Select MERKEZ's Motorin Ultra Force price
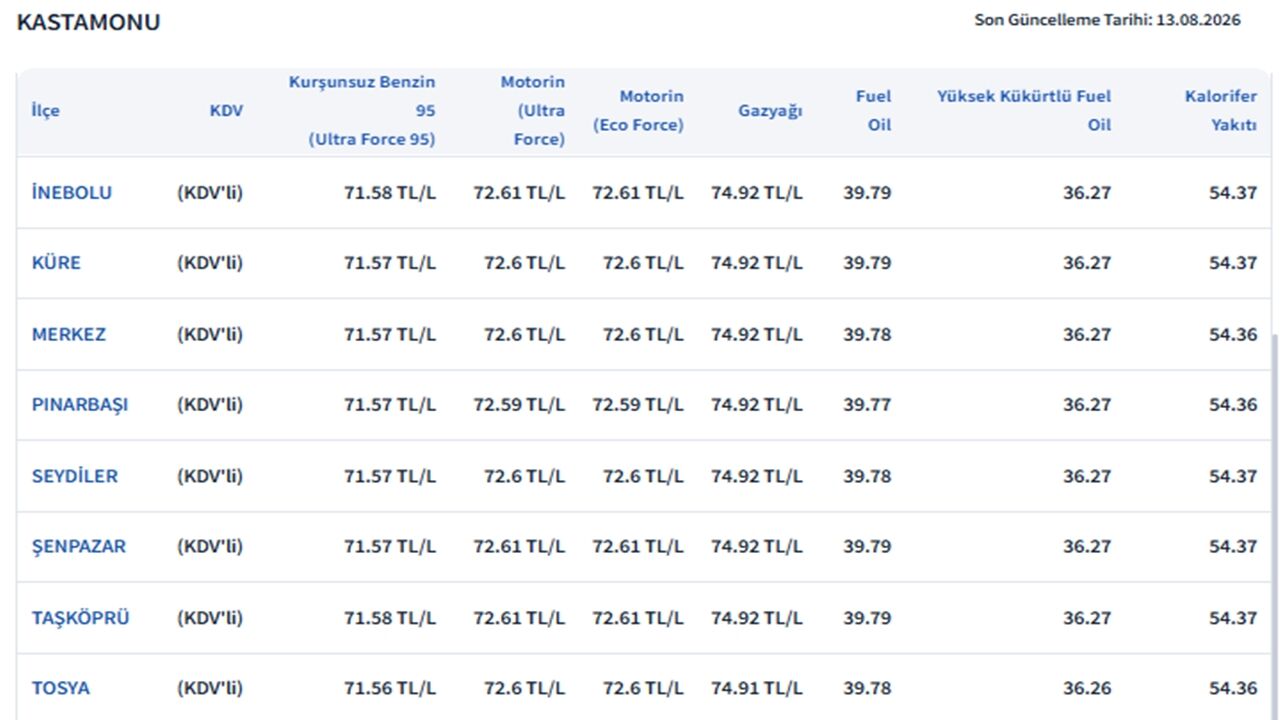The height and width of the screenshot is (720, 1280). (524, 334)
